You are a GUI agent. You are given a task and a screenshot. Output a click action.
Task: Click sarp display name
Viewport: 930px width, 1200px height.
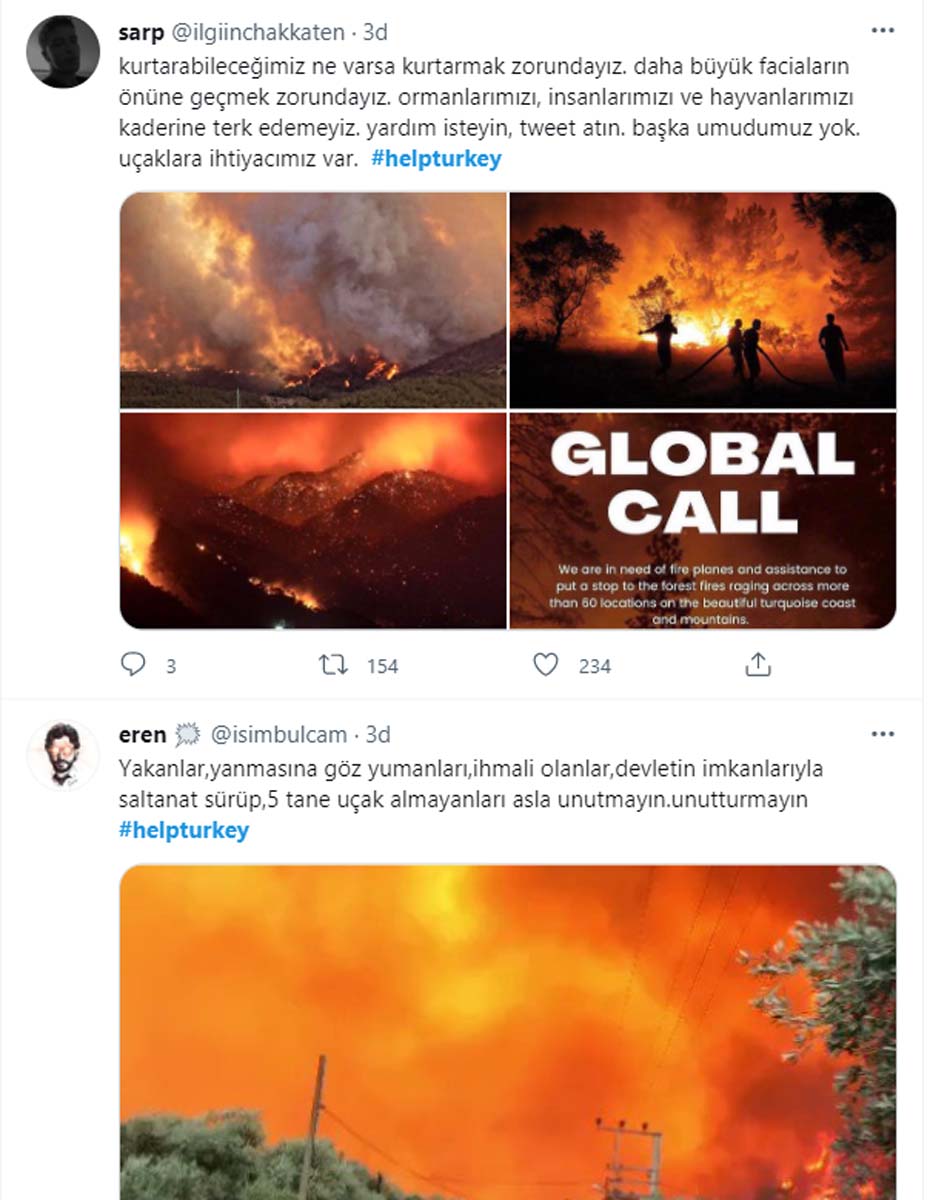click(141, 32)
